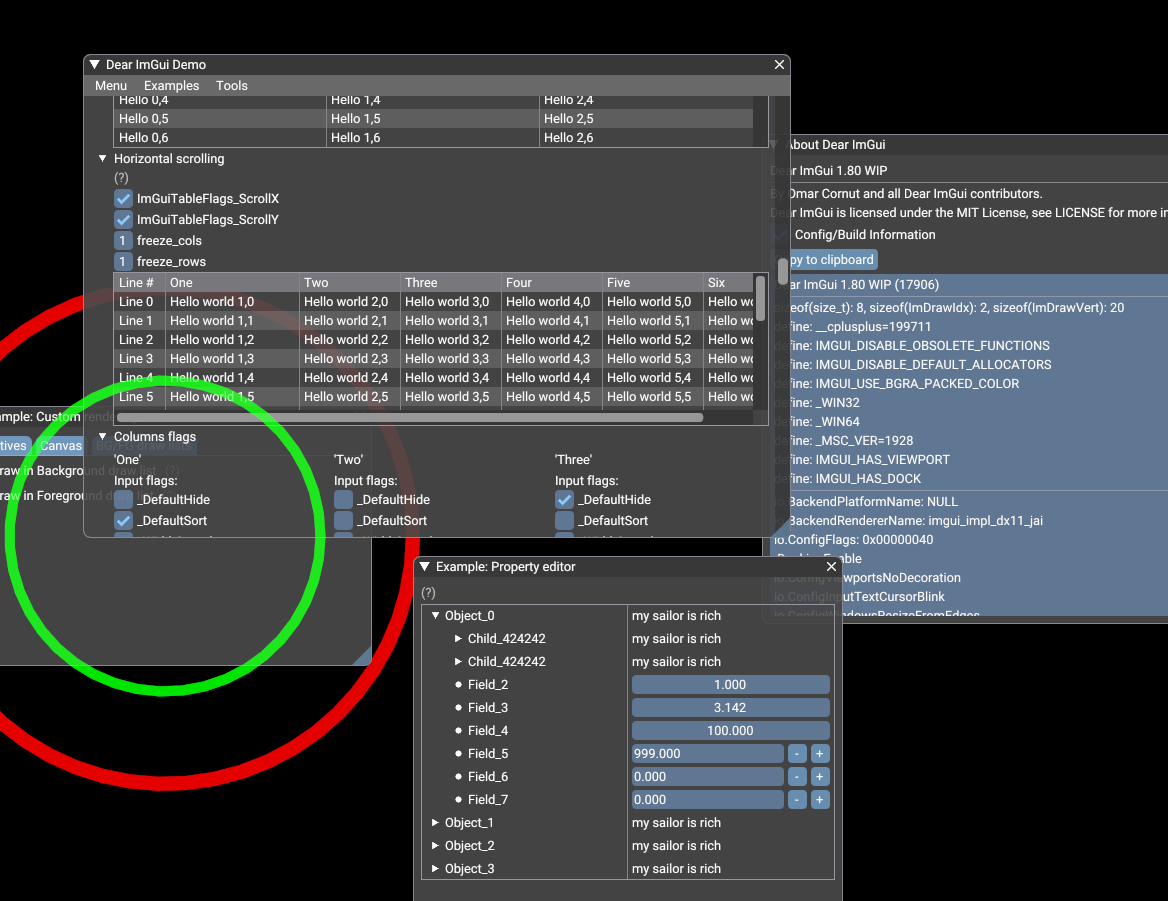Viewport: 1168px width, 901px height.
Task: Enable _DefaultHide for column 'Two'
Action: [x=343, y=500]
